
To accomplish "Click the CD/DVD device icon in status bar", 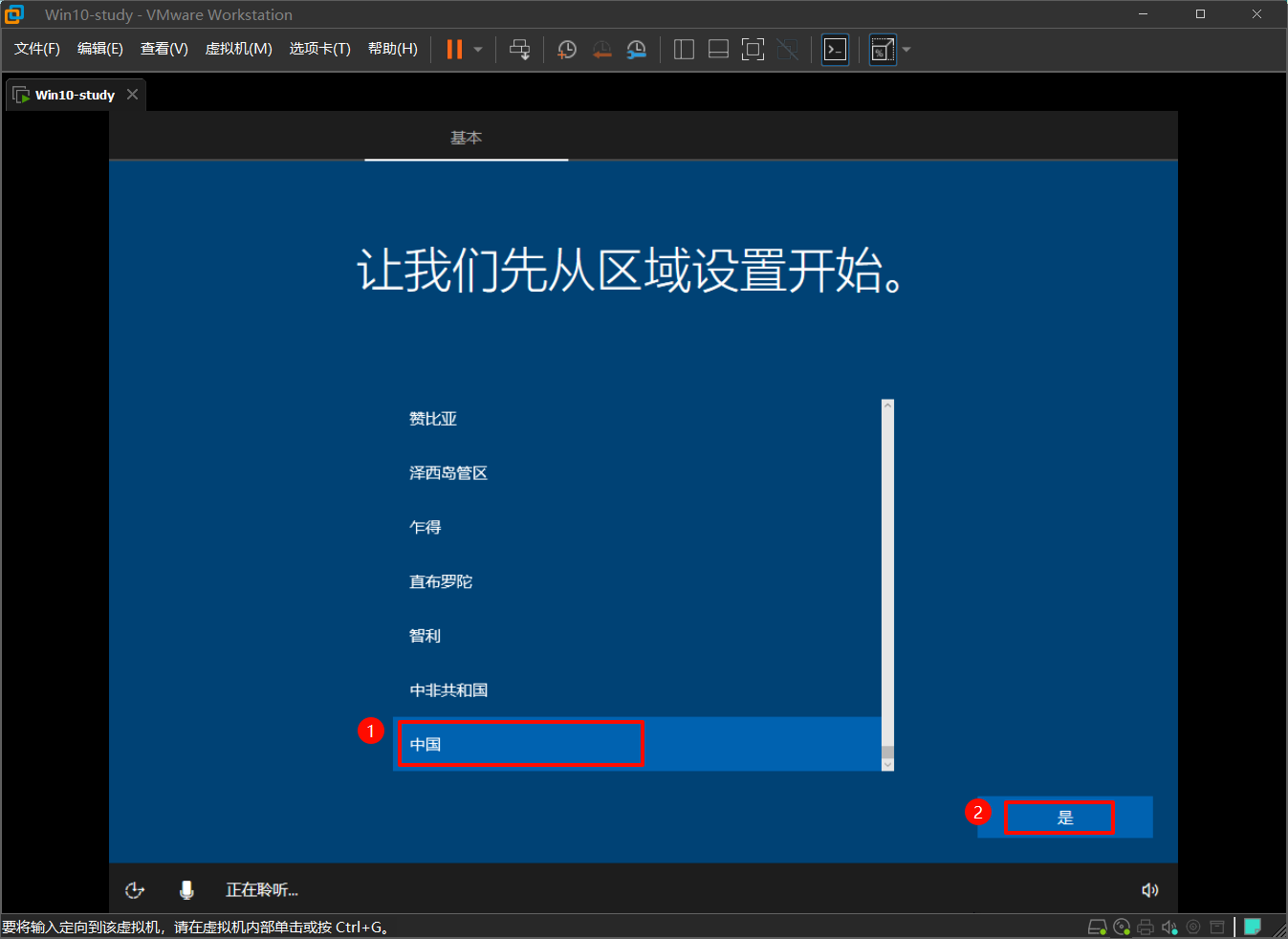I will coord(1121,926).
